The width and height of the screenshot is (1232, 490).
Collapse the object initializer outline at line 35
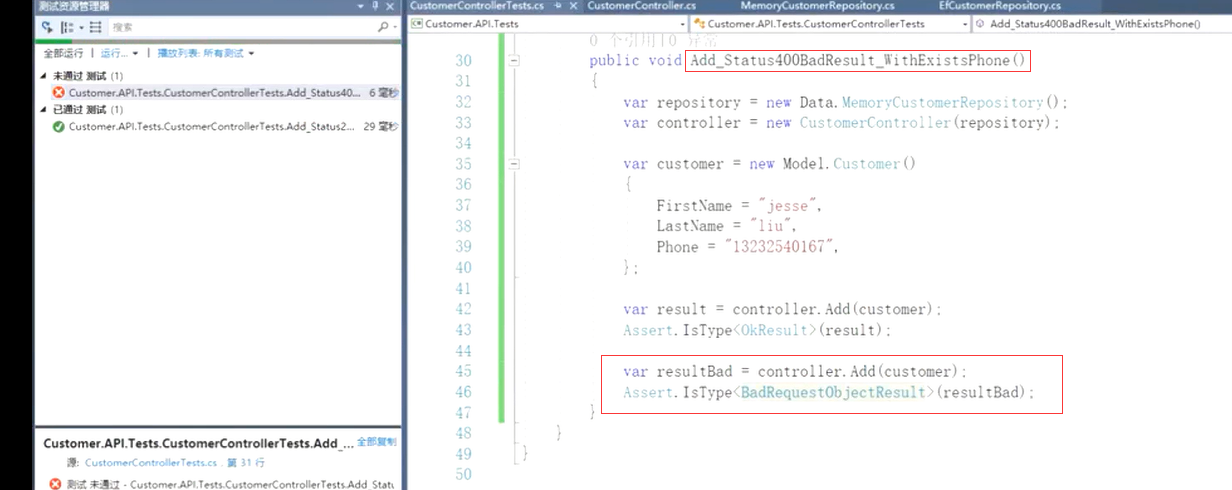[514, 163]
